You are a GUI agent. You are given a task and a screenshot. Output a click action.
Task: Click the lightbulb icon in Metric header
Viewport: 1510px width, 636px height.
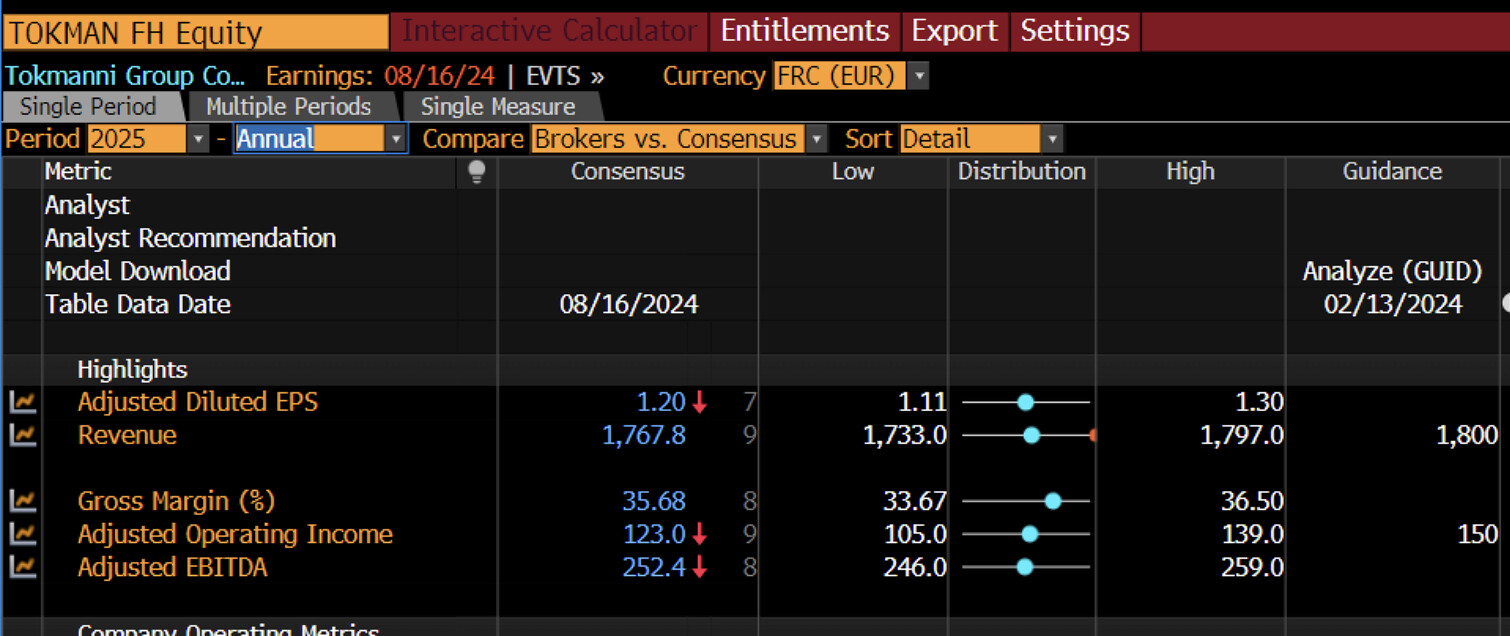477,172
